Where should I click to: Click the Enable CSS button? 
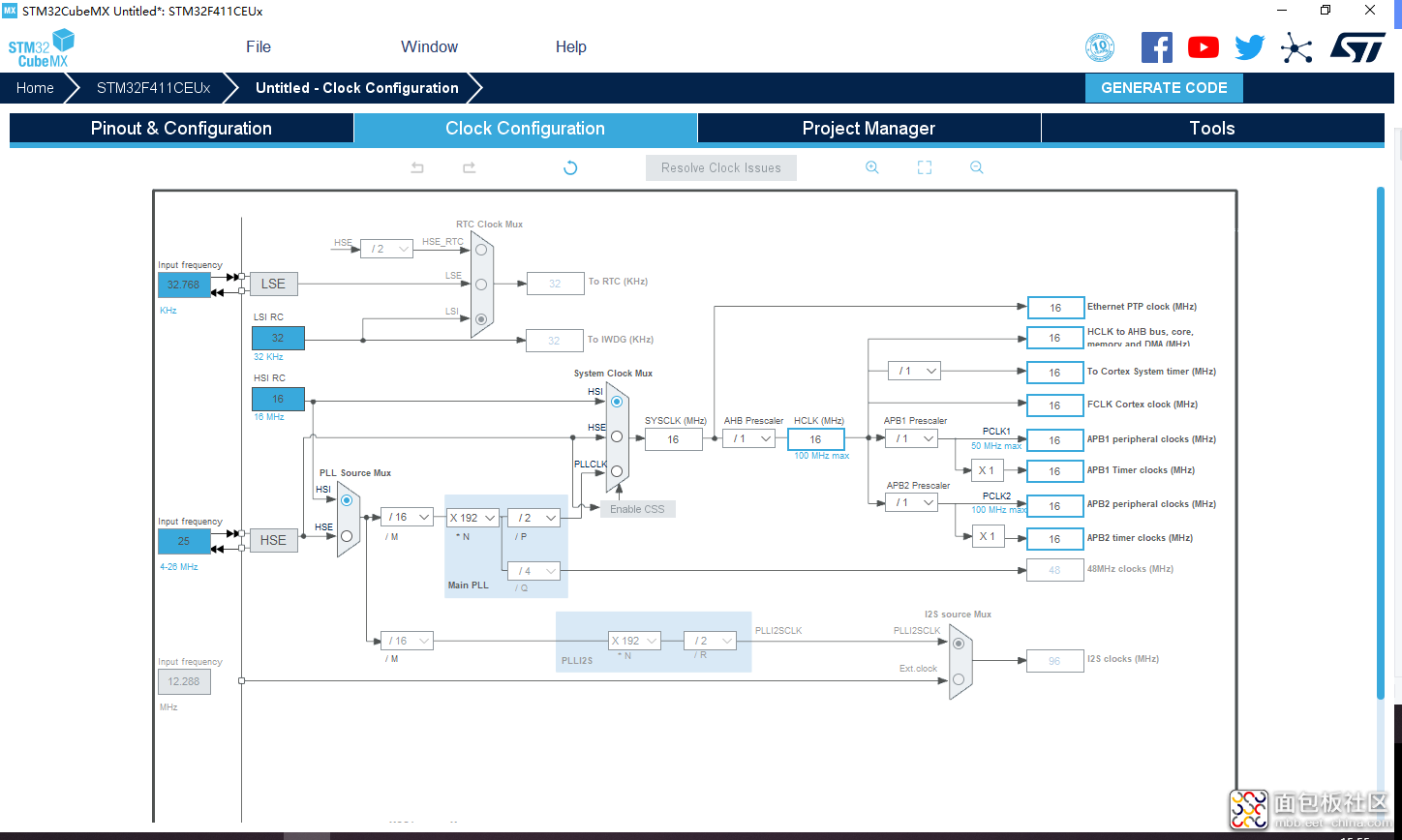638,509
